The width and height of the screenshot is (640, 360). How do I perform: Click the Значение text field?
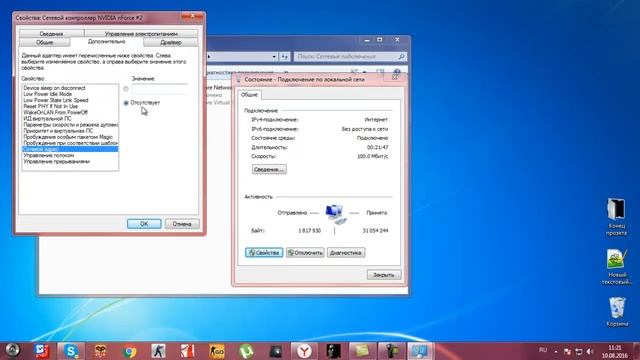160,89
